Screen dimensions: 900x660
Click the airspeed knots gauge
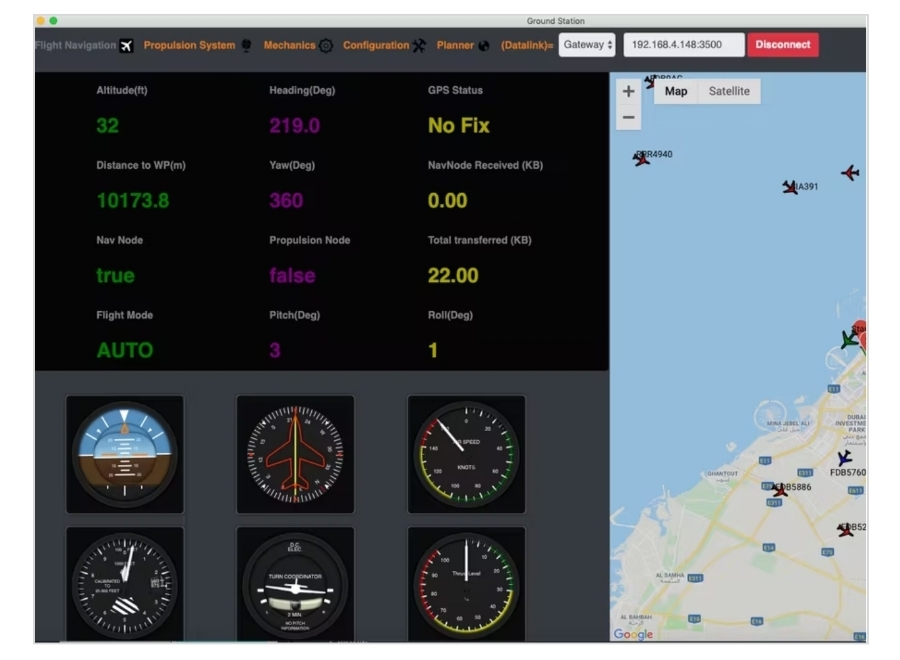[x=467, y=454]
